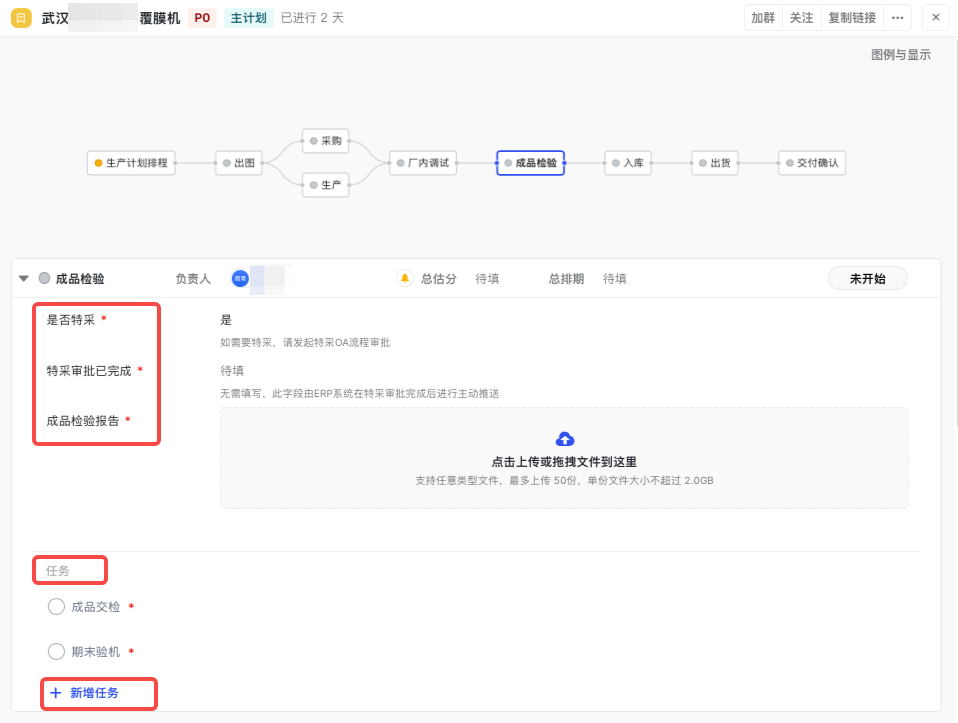The height and width of the screenshot is (723, 958).
Task: Click the grey status dot beside 成品检验 title
Action: [44, 279]
